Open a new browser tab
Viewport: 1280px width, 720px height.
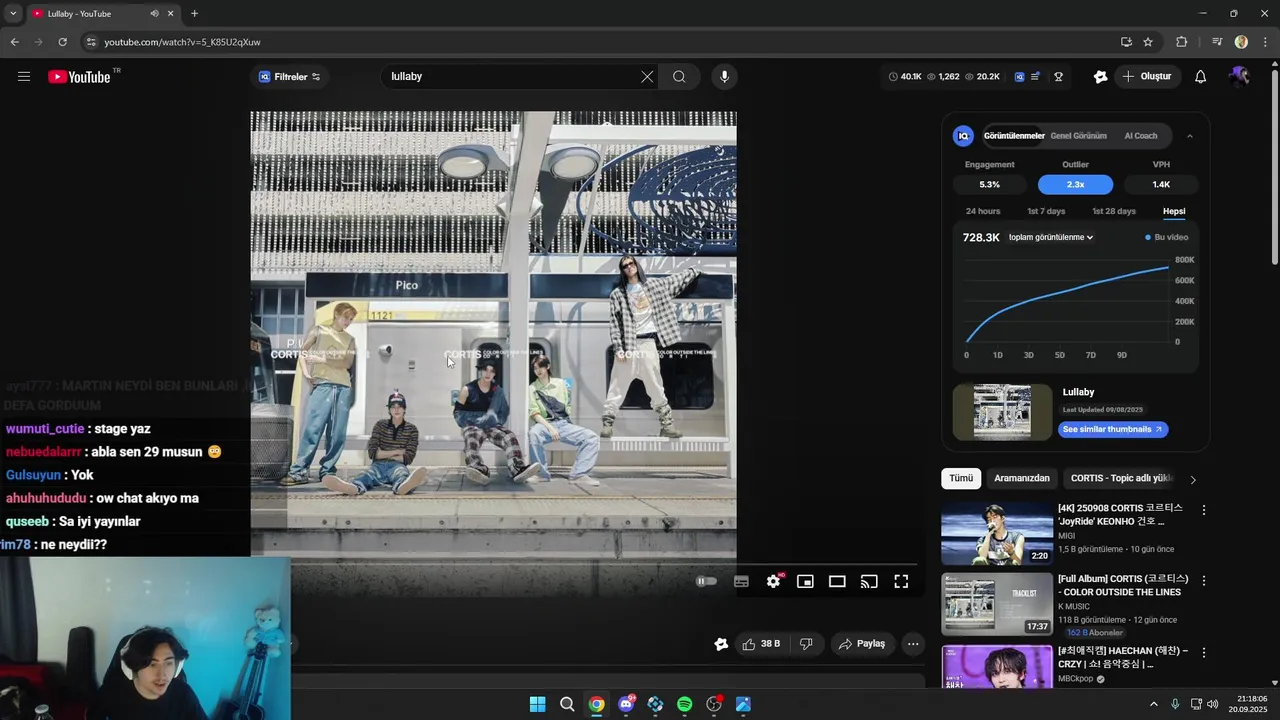tap(194, 14)
